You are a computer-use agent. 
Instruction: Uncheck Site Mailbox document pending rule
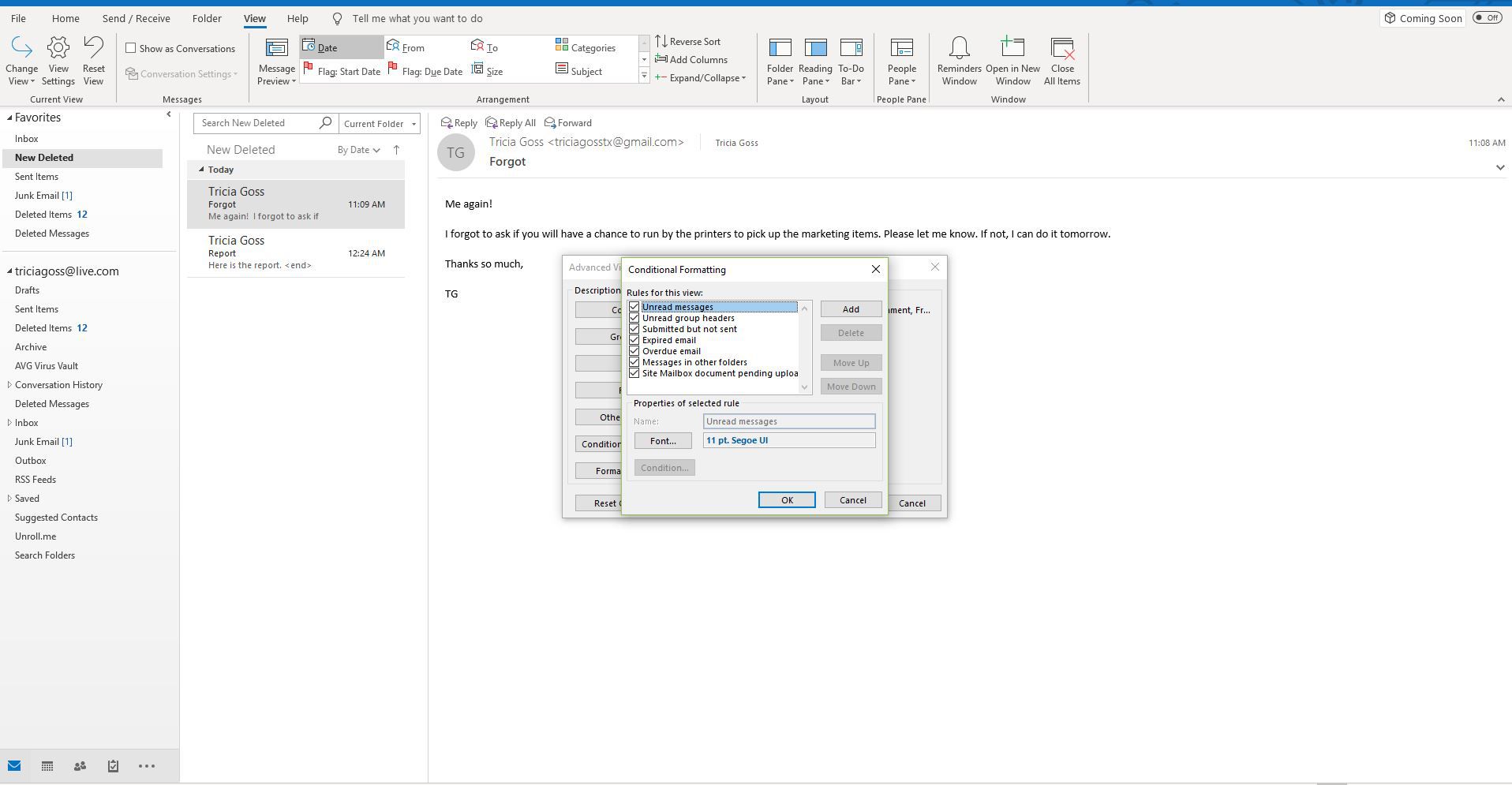click(x=634, y=373)
